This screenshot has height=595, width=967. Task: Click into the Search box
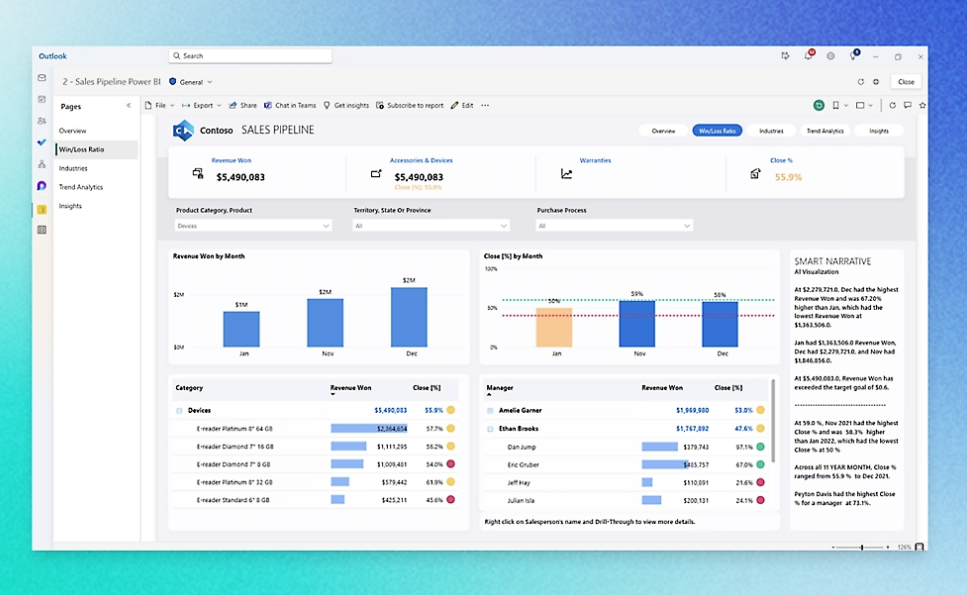[250, 56]
